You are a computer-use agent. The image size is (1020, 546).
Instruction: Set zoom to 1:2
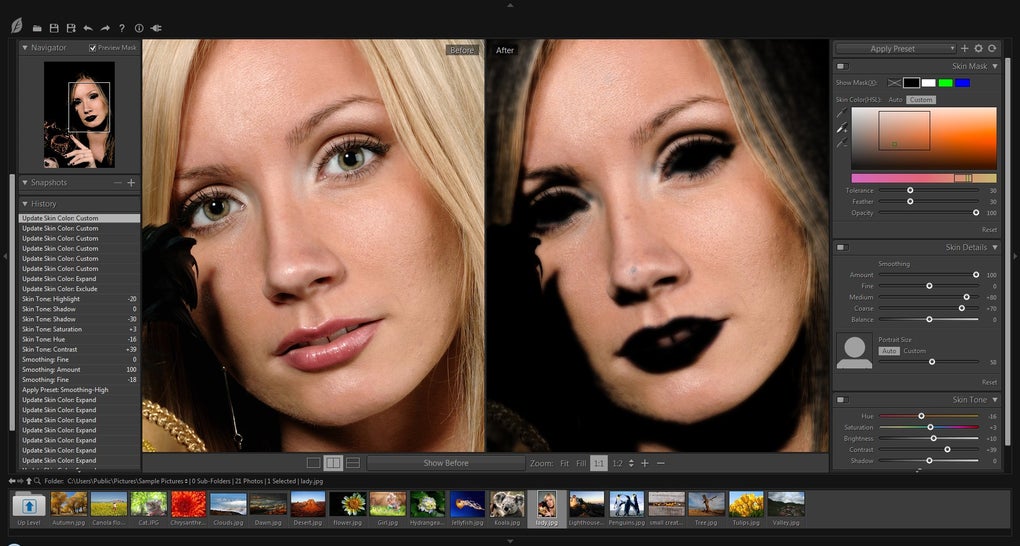pos(617,463)
